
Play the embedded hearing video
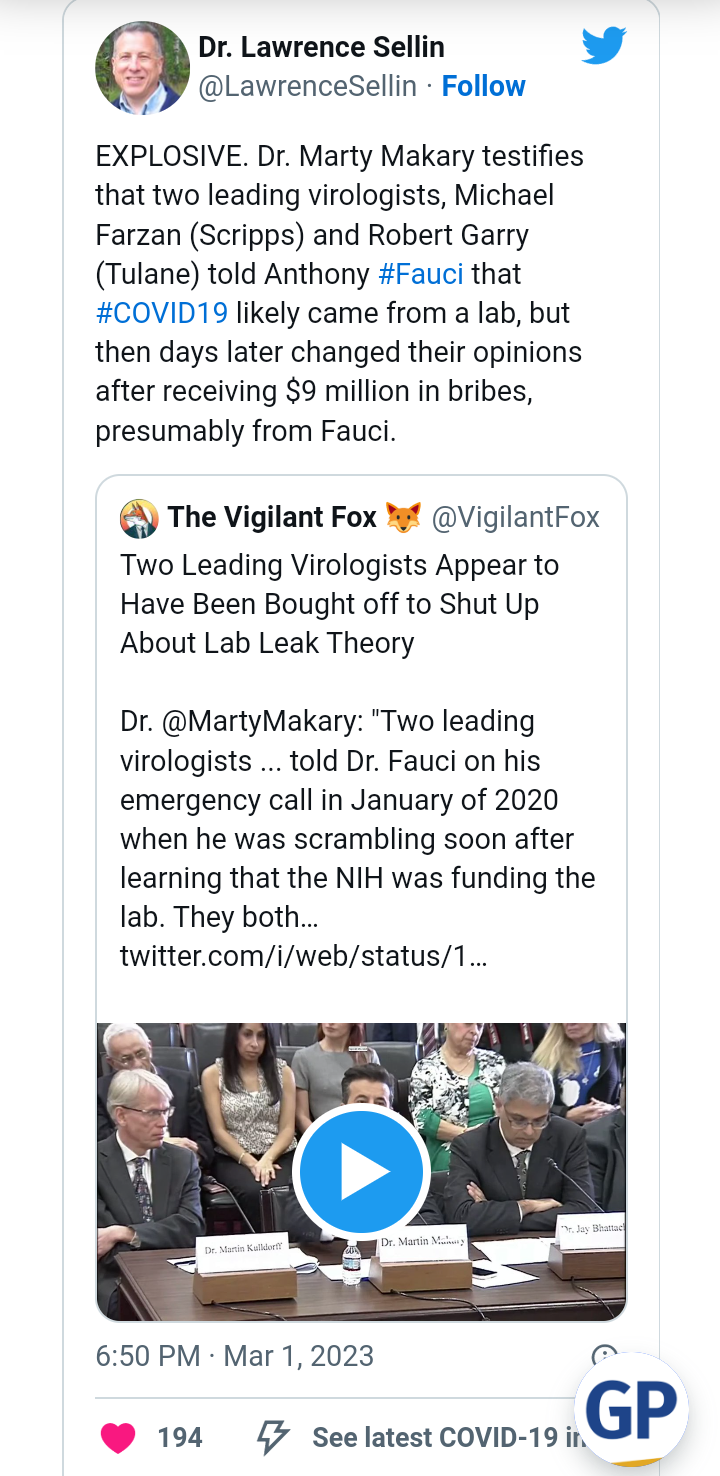[361, 1171]
